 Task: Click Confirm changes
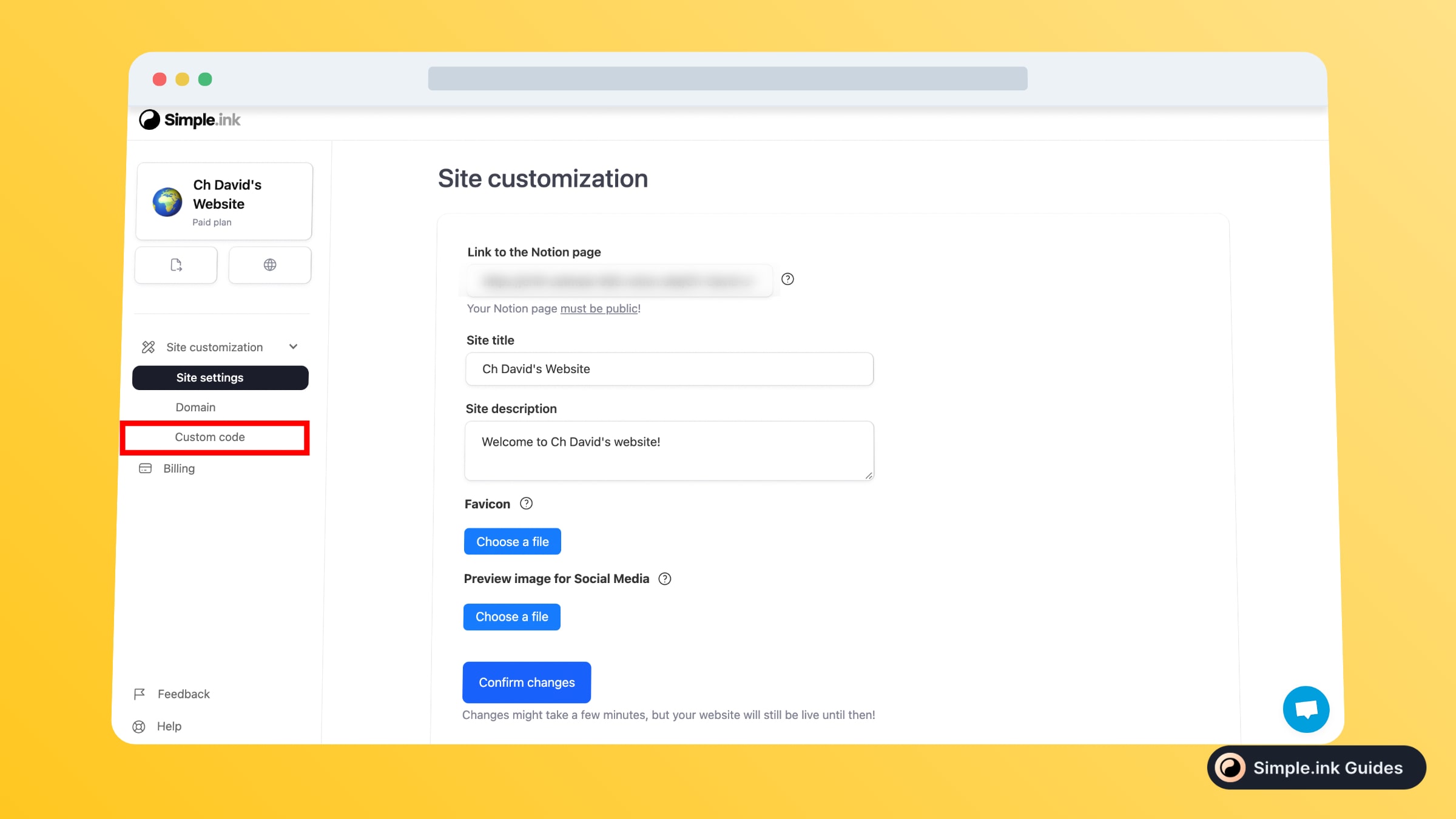pos(526,682)
